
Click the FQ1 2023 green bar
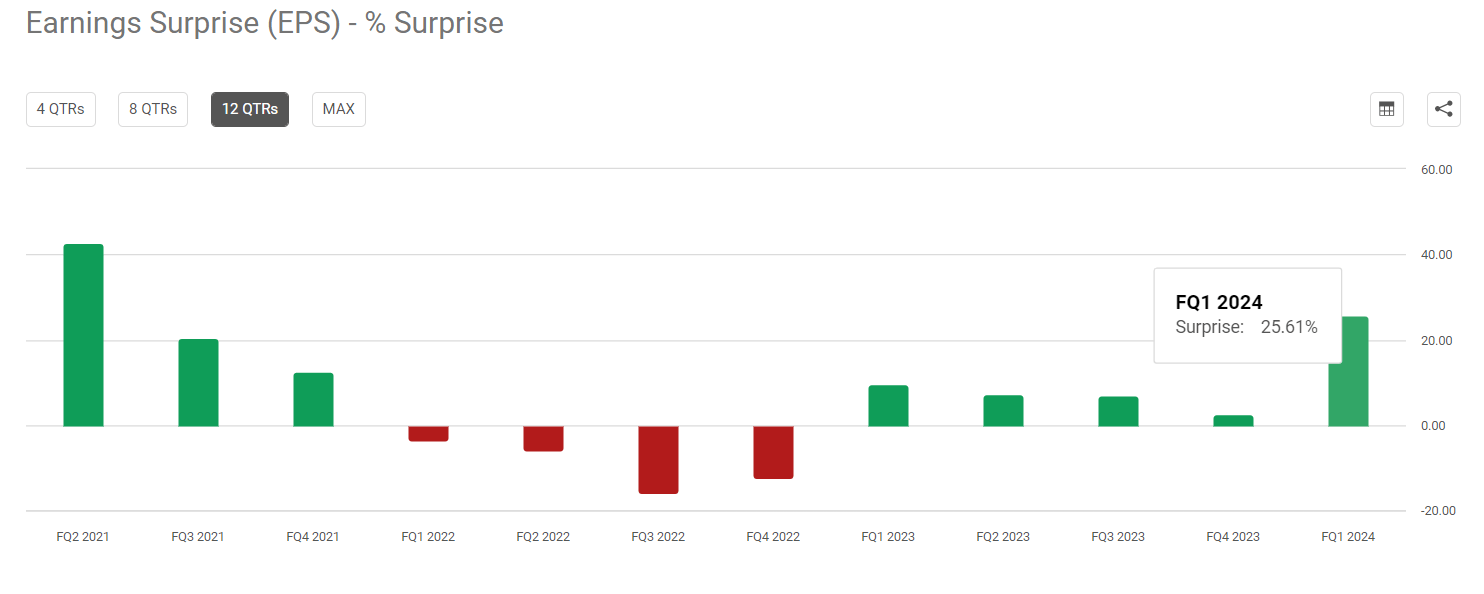pyautogui.click(x=888, y=406)
